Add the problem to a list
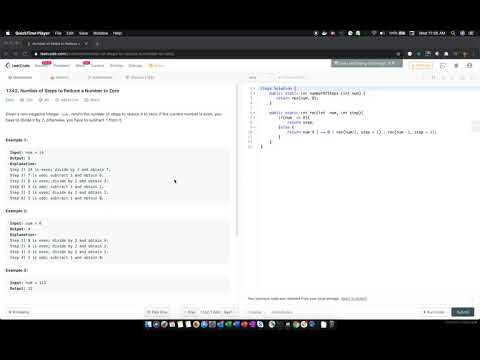This screenshot has width=480, height=360. click(67, 100)
